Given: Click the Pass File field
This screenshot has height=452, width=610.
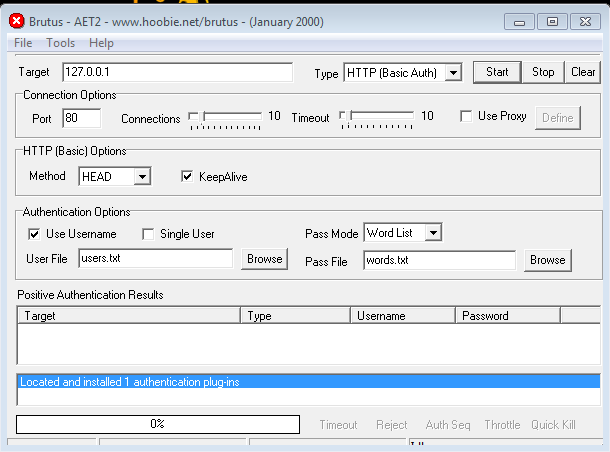Looking at the screenshot, I should pos(440,260).
